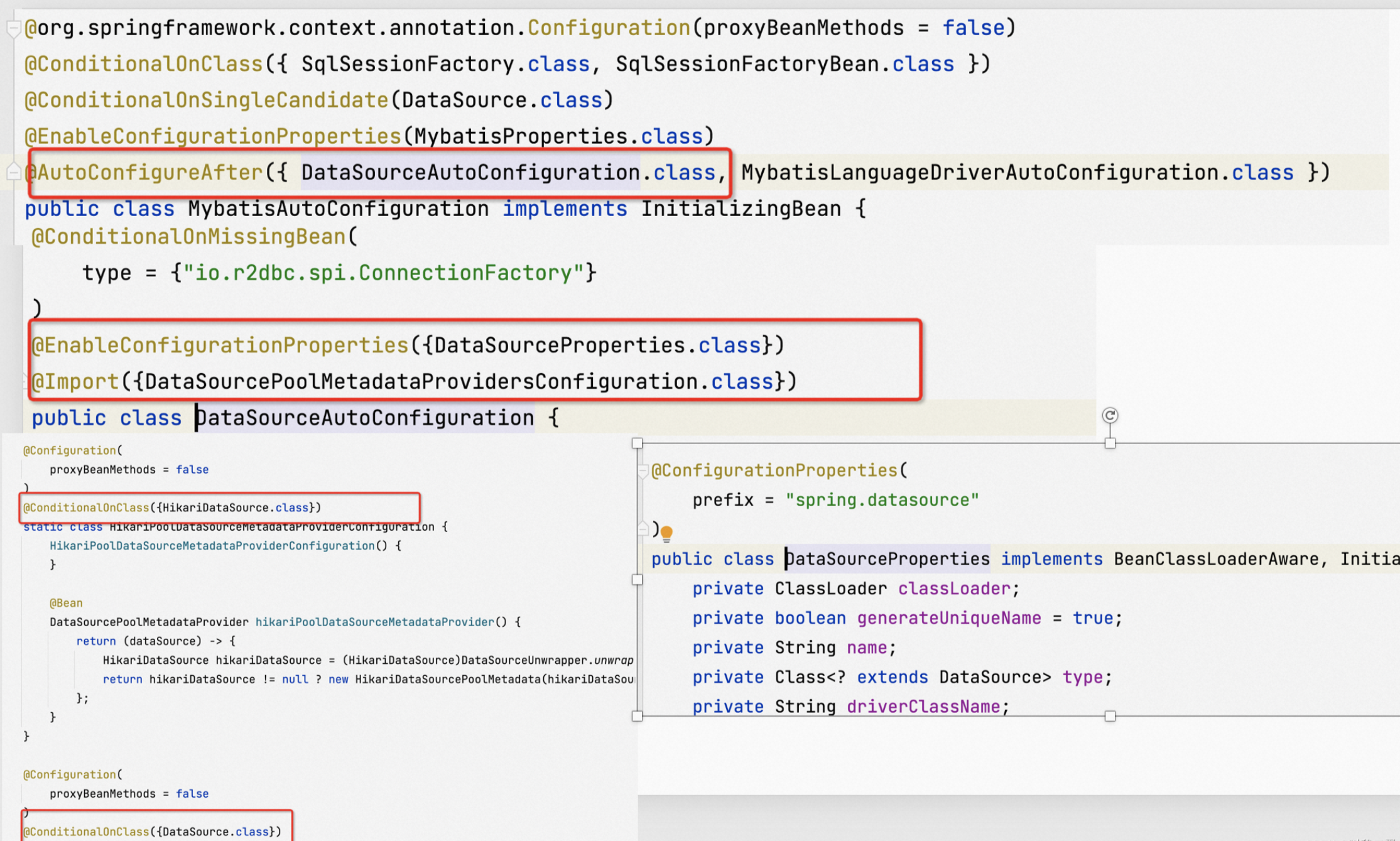
Task: Click the bottom-center resize handle of selected image
Action: [1110, 715]
